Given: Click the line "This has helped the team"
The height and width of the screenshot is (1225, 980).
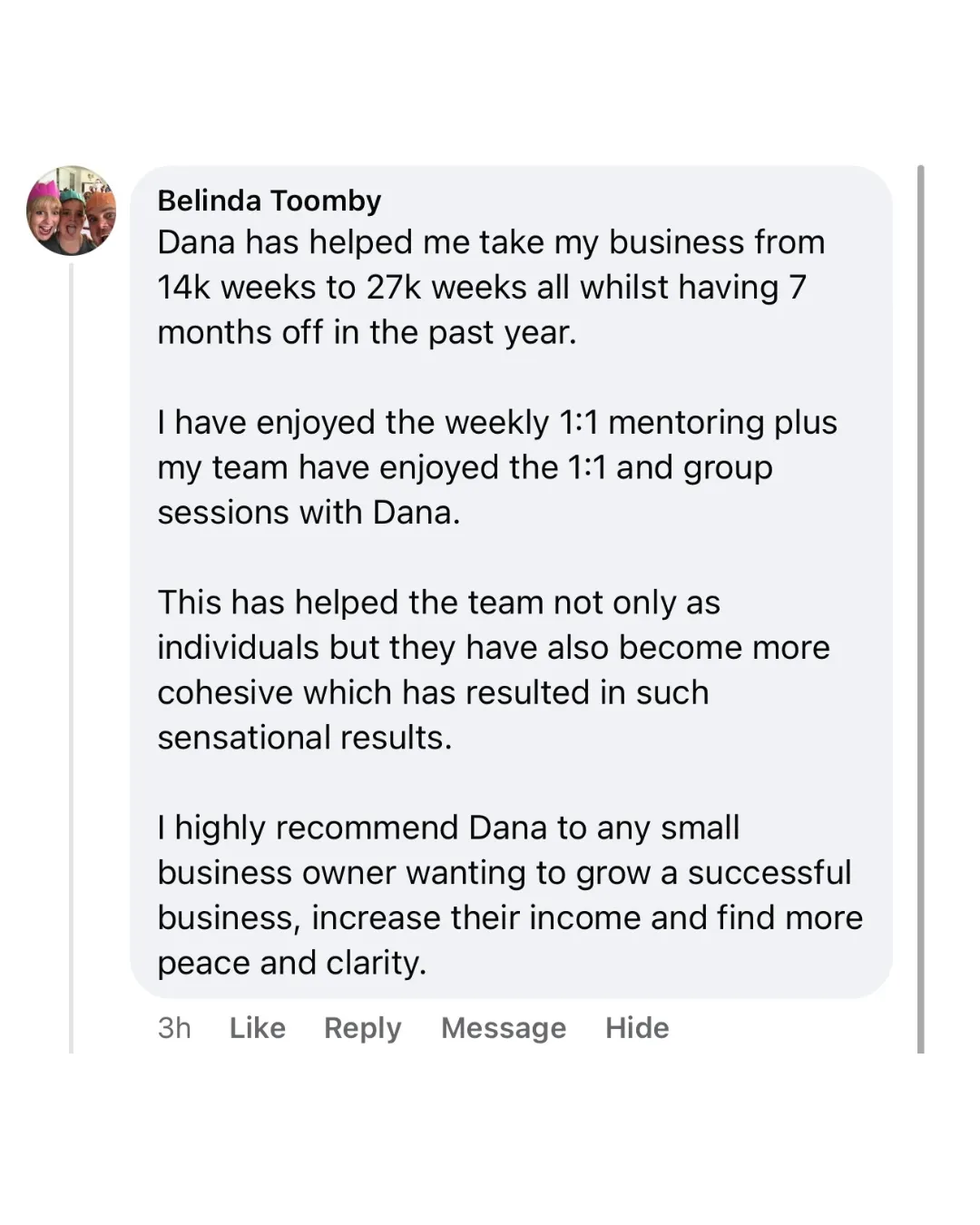Looking at the screenshot, I should click(438, 603).
